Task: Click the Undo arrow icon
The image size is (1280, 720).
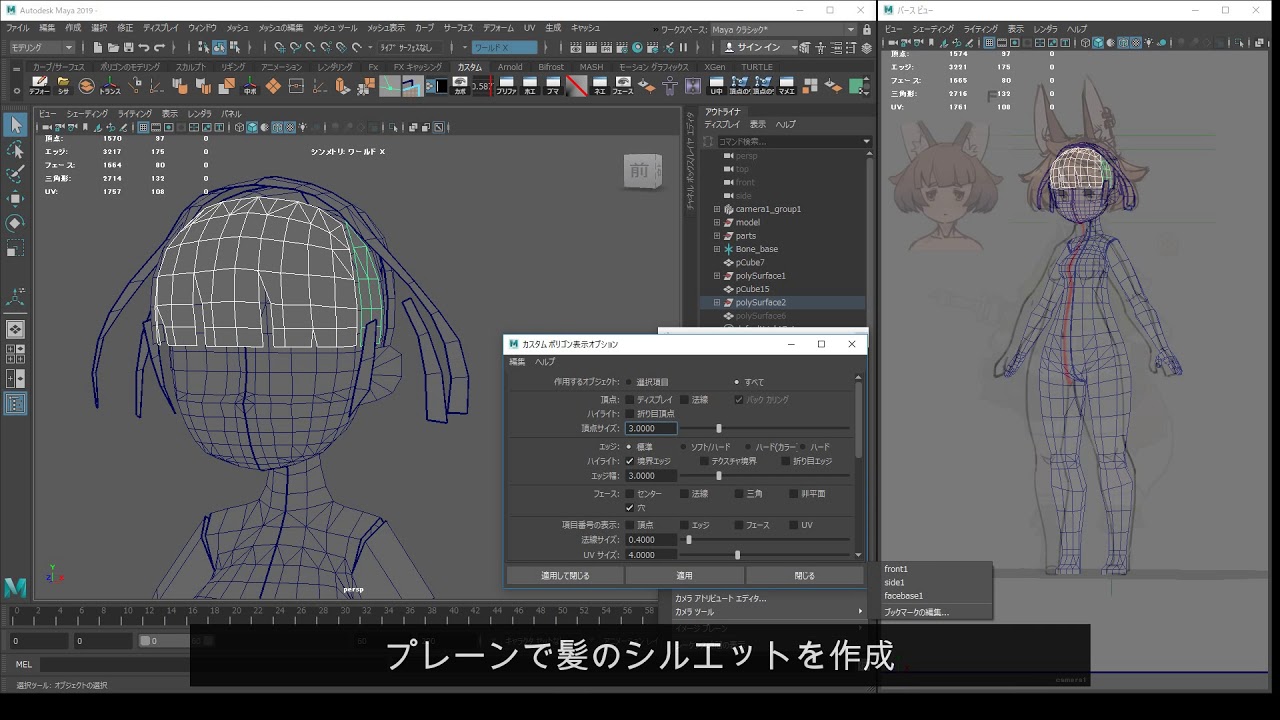Action: coord(144,47)
